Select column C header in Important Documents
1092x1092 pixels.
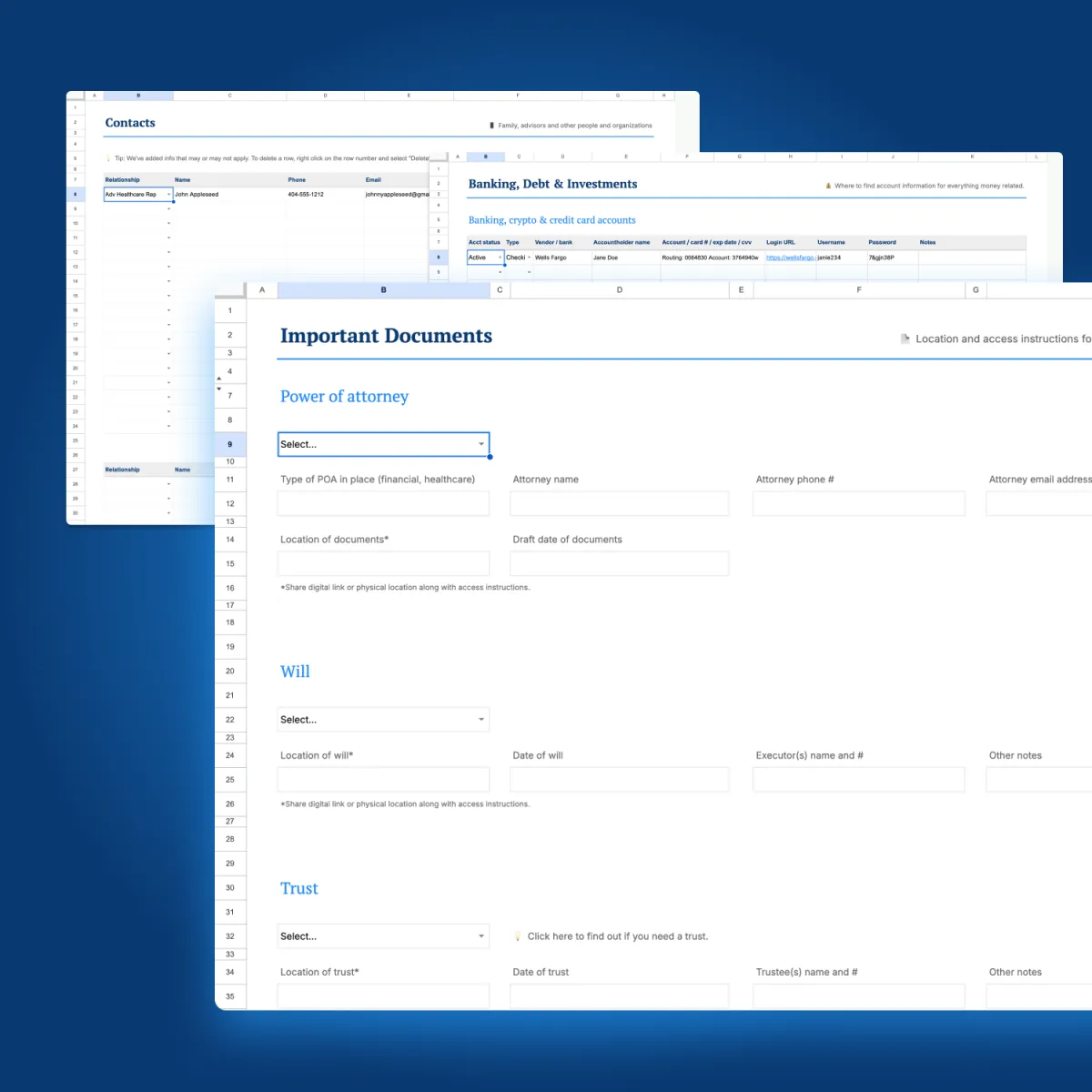[500, 290]
